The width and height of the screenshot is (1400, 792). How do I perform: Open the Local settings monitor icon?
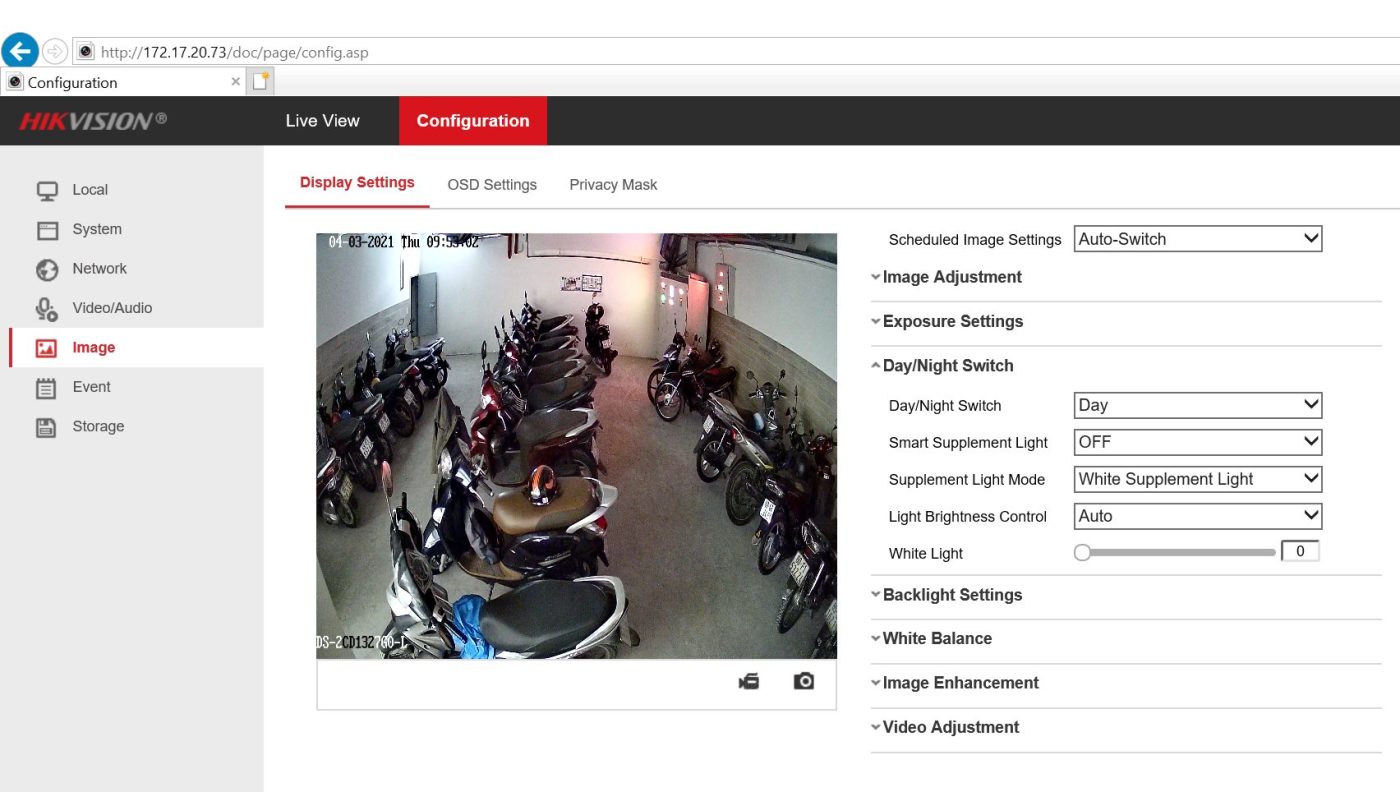[x=47, y=190]
